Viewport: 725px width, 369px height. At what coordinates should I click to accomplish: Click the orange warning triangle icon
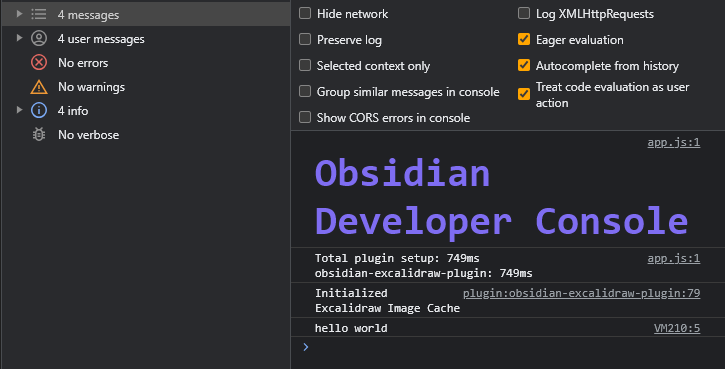39,86
